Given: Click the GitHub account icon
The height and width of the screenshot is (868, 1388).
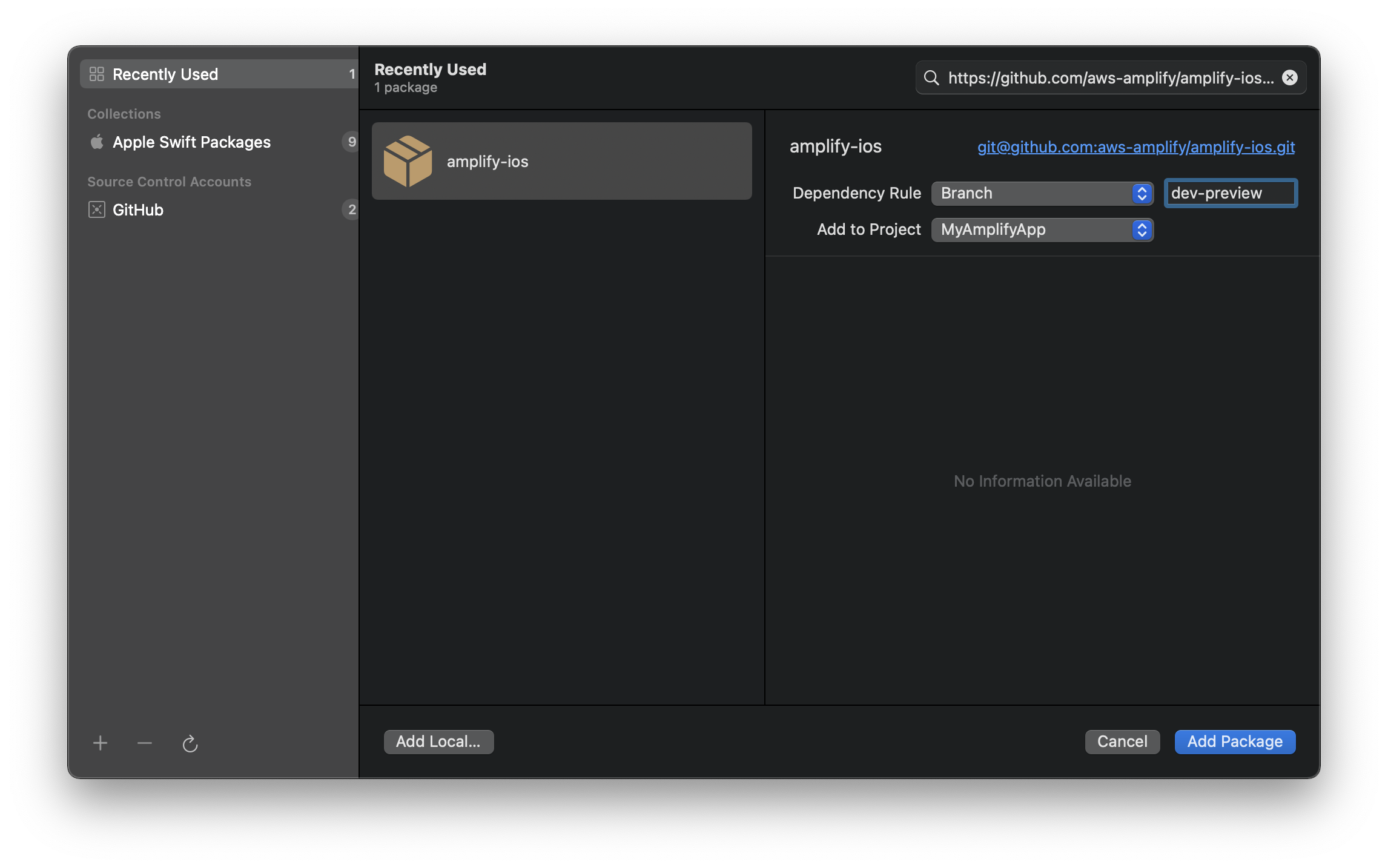Looking at the screenshot, I should (x=97, y=210).
